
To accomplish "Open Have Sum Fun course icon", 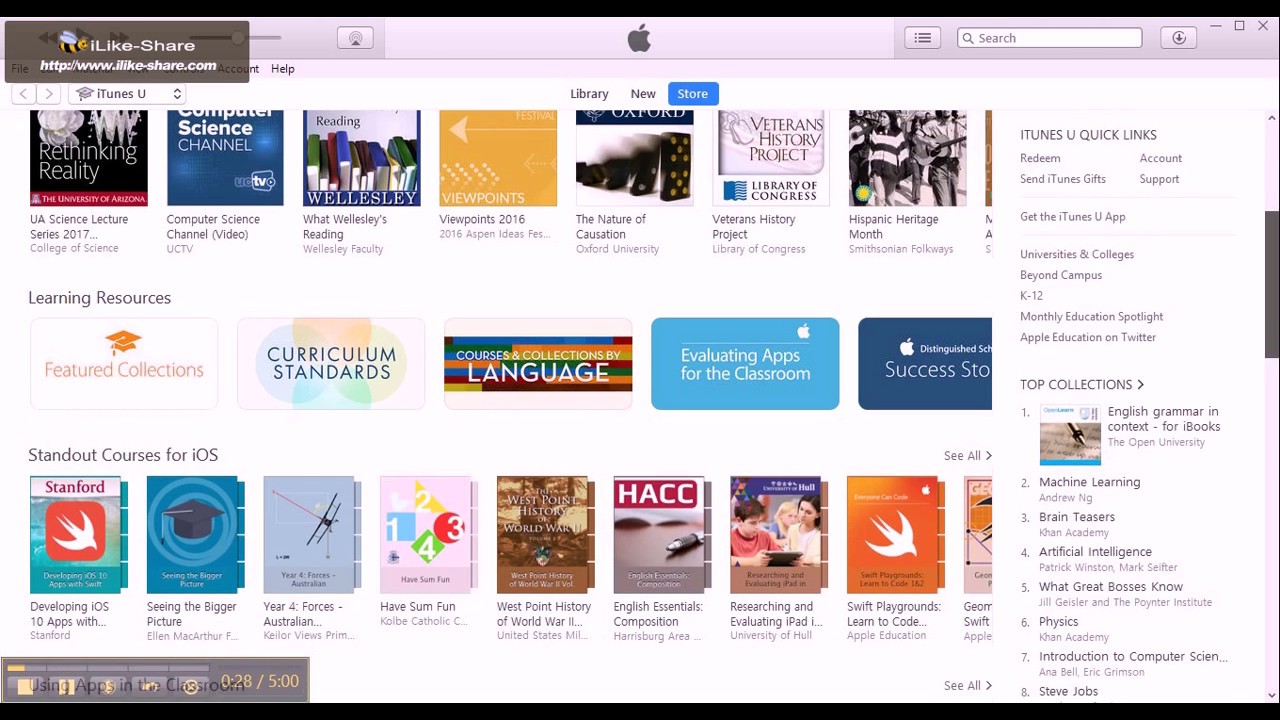I will 429,535.
